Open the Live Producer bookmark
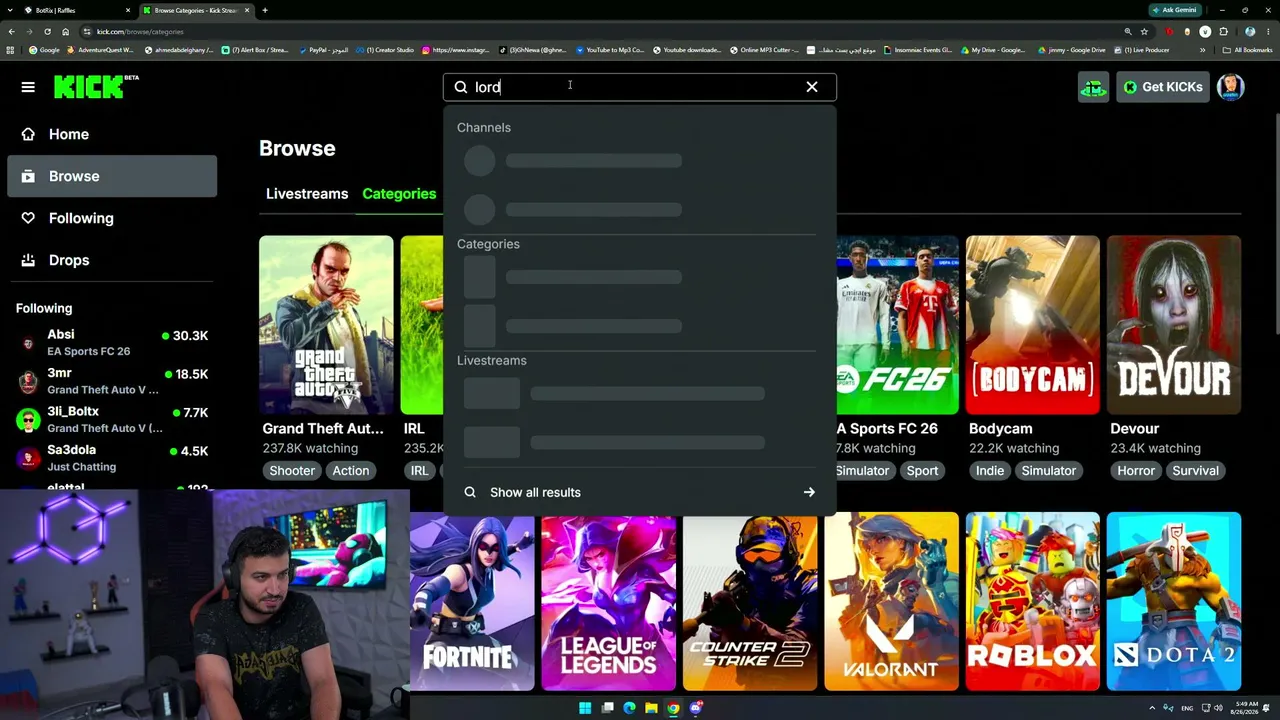Screen dimensions: 1280x720 click(x=1143, y=50)
